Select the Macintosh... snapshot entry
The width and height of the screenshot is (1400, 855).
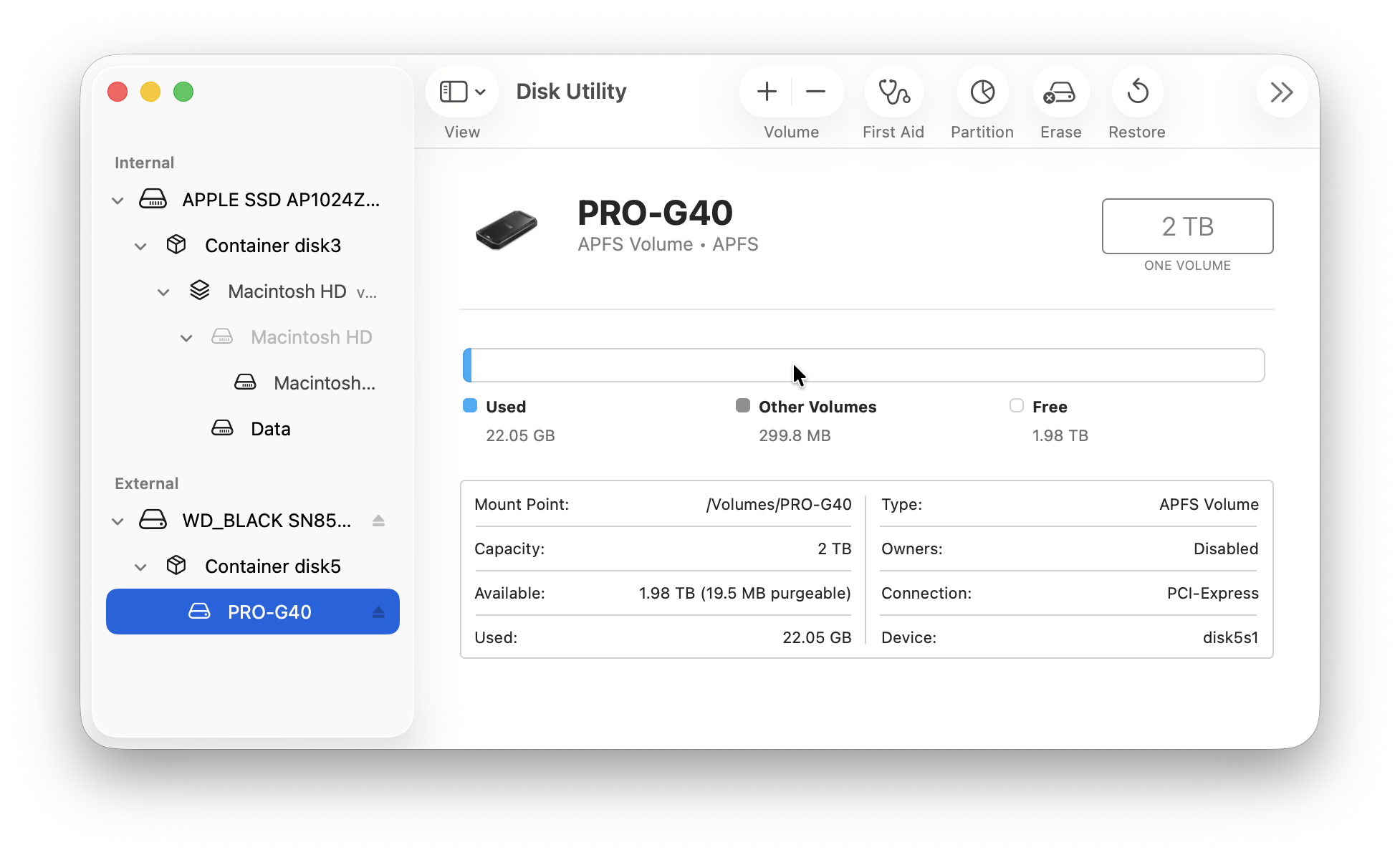pos(253,383)
